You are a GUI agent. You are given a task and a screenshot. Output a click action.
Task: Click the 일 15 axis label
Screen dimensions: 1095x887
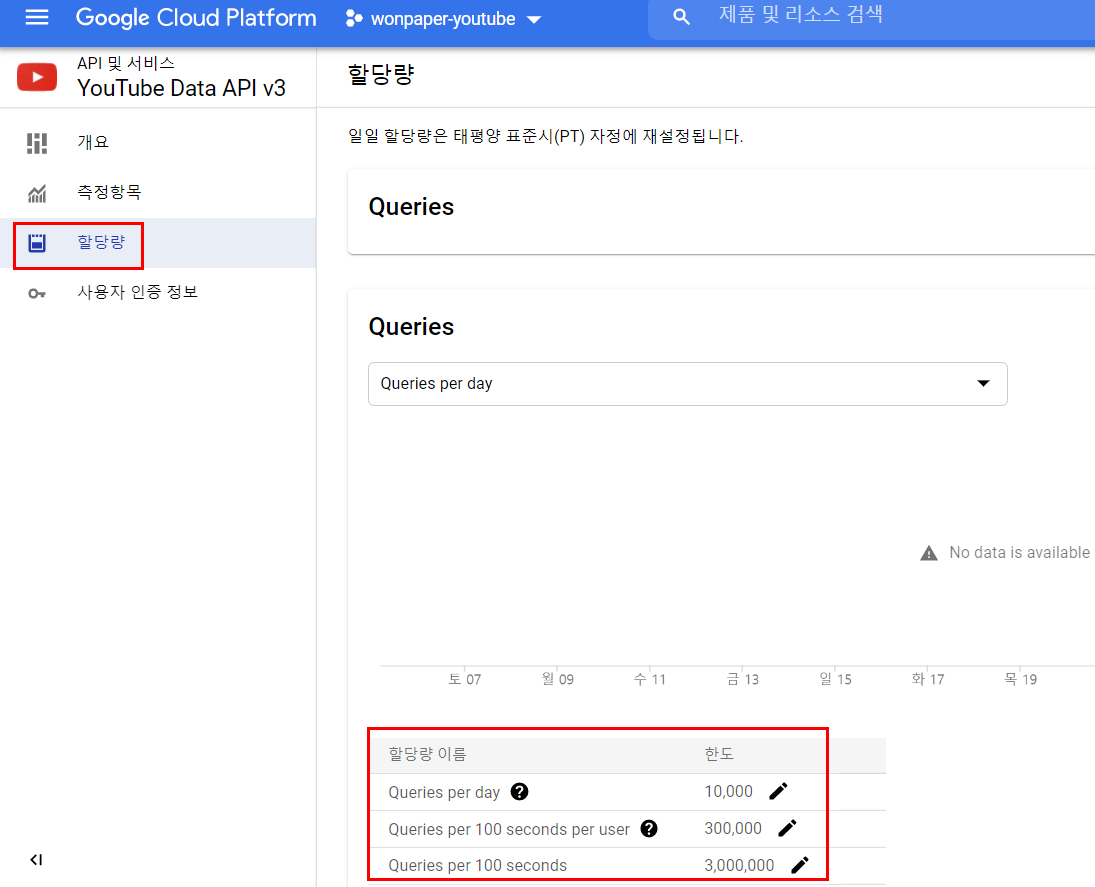[x=835, y=679]
